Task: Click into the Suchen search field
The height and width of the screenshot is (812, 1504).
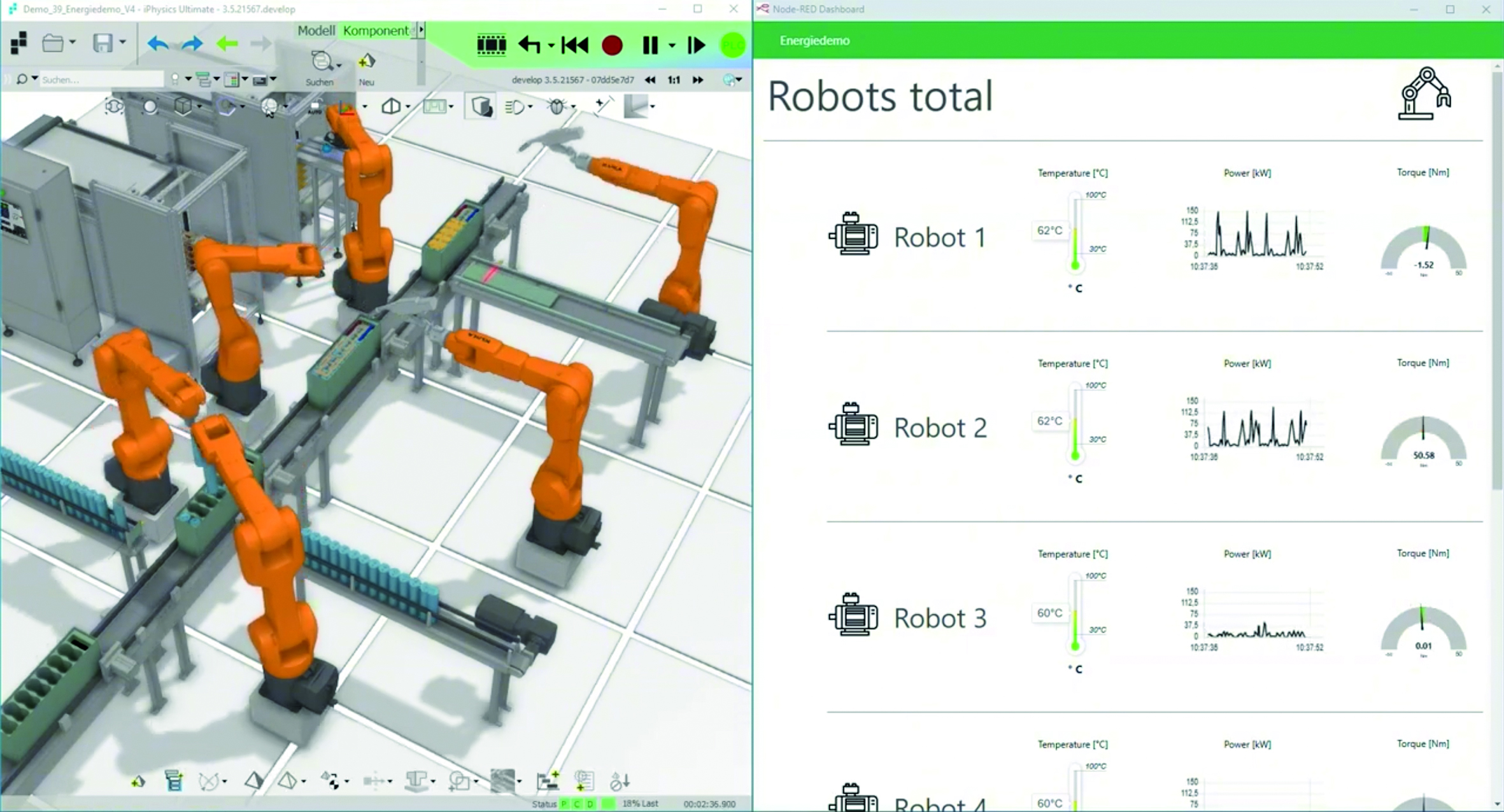Action: click(x=102, y=80)
